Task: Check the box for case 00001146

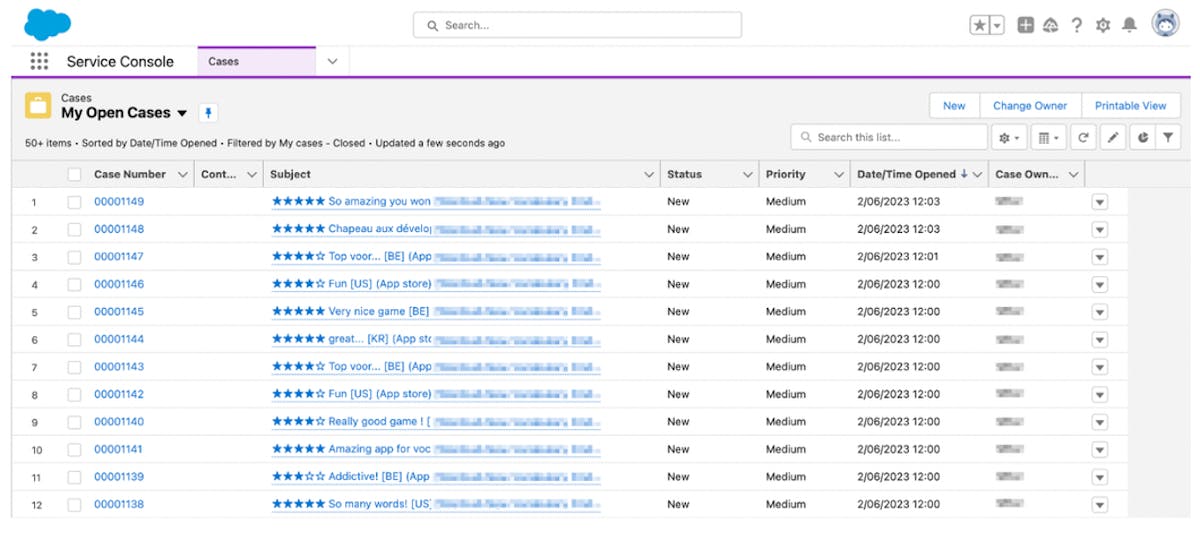Action: click(74, 284)
